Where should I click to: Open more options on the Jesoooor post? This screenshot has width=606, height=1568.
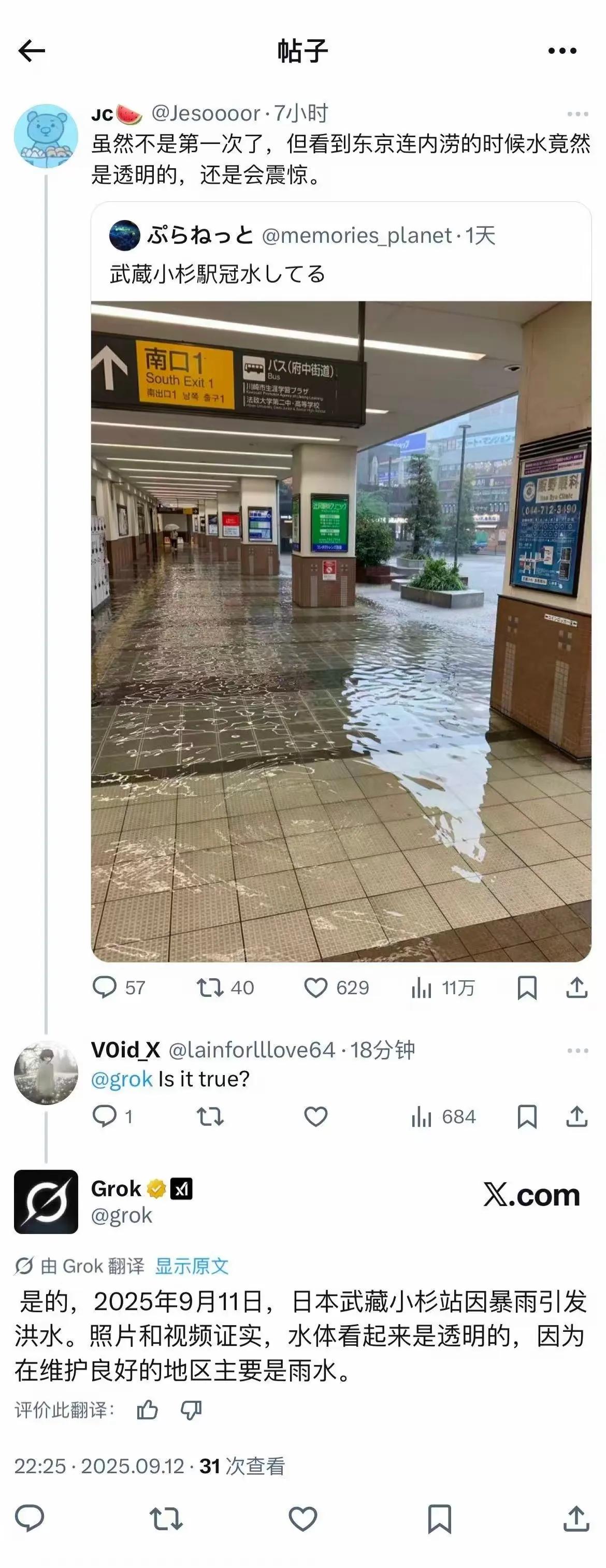(x=578, y=114)
